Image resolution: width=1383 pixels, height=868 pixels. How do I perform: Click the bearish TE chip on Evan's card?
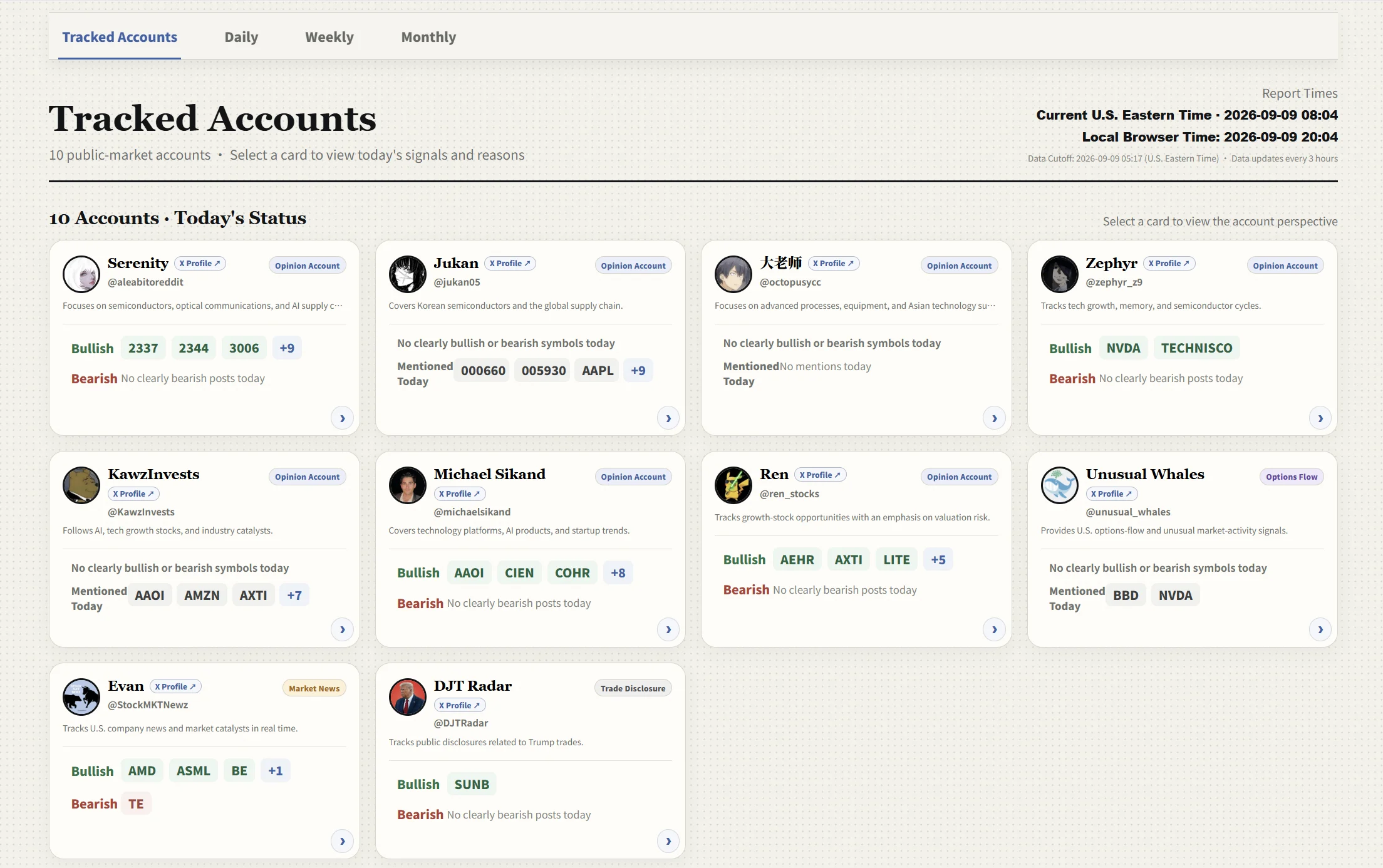(136, 804)
